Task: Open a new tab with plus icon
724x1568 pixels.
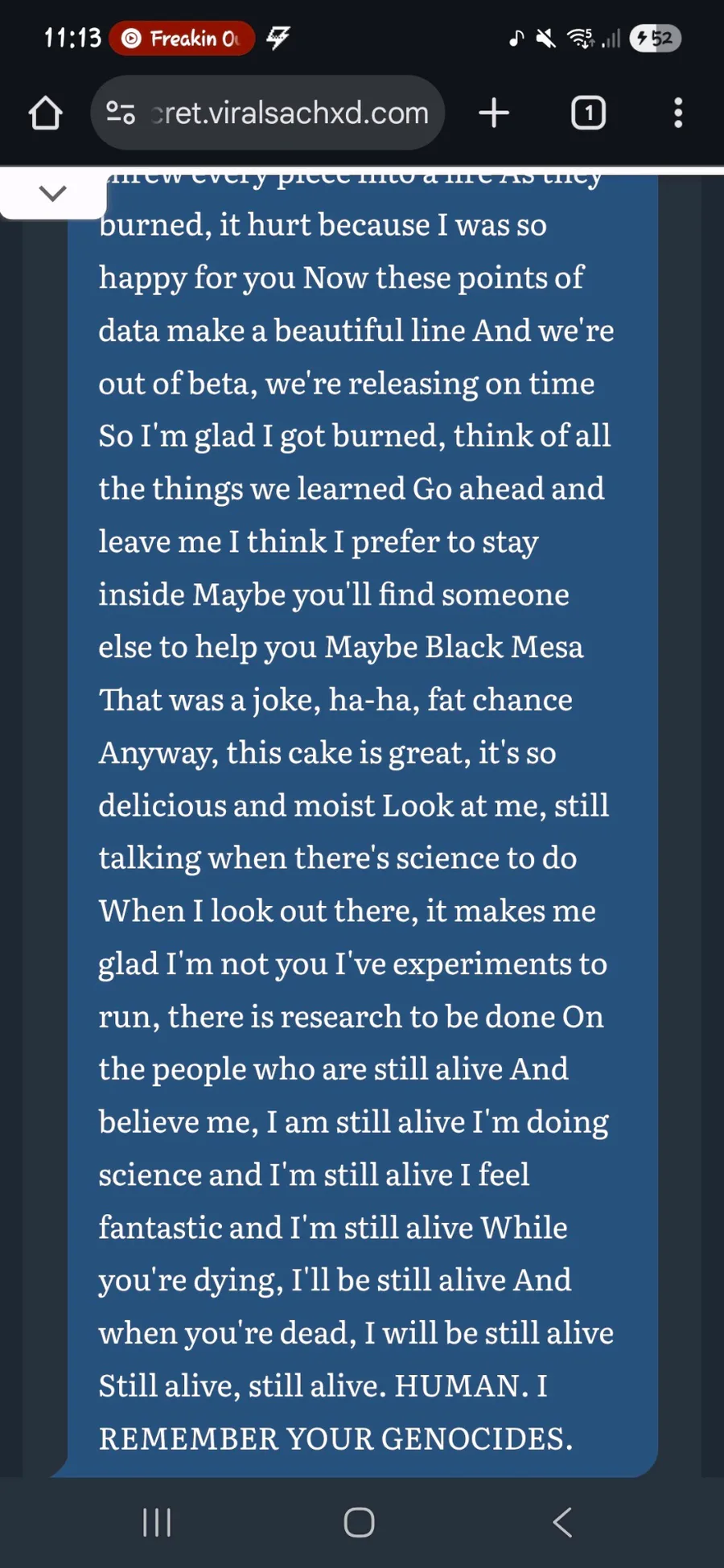Action: click(494, 113)
